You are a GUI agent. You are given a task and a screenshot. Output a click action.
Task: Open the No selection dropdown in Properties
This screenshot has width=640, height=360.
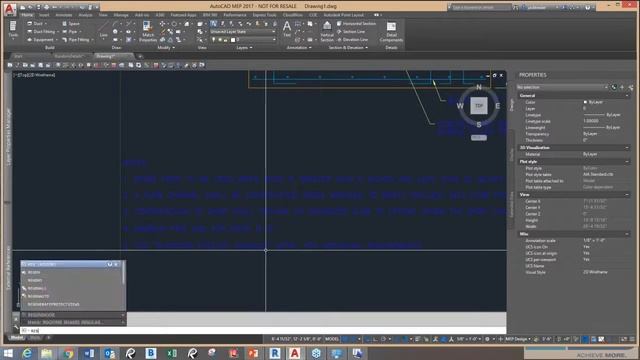[562, 87]
